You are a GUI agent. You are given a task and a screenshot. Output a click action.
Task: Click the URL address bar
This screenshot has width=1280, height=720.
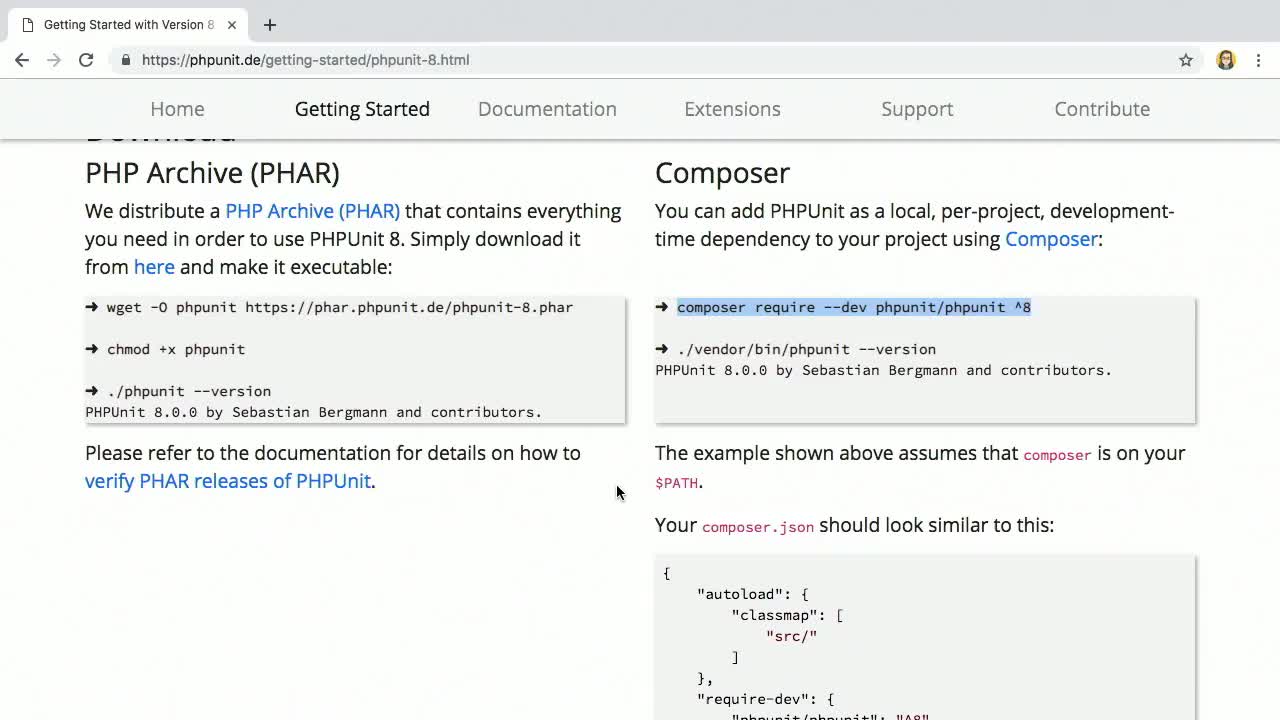click(x=600, y=60)
